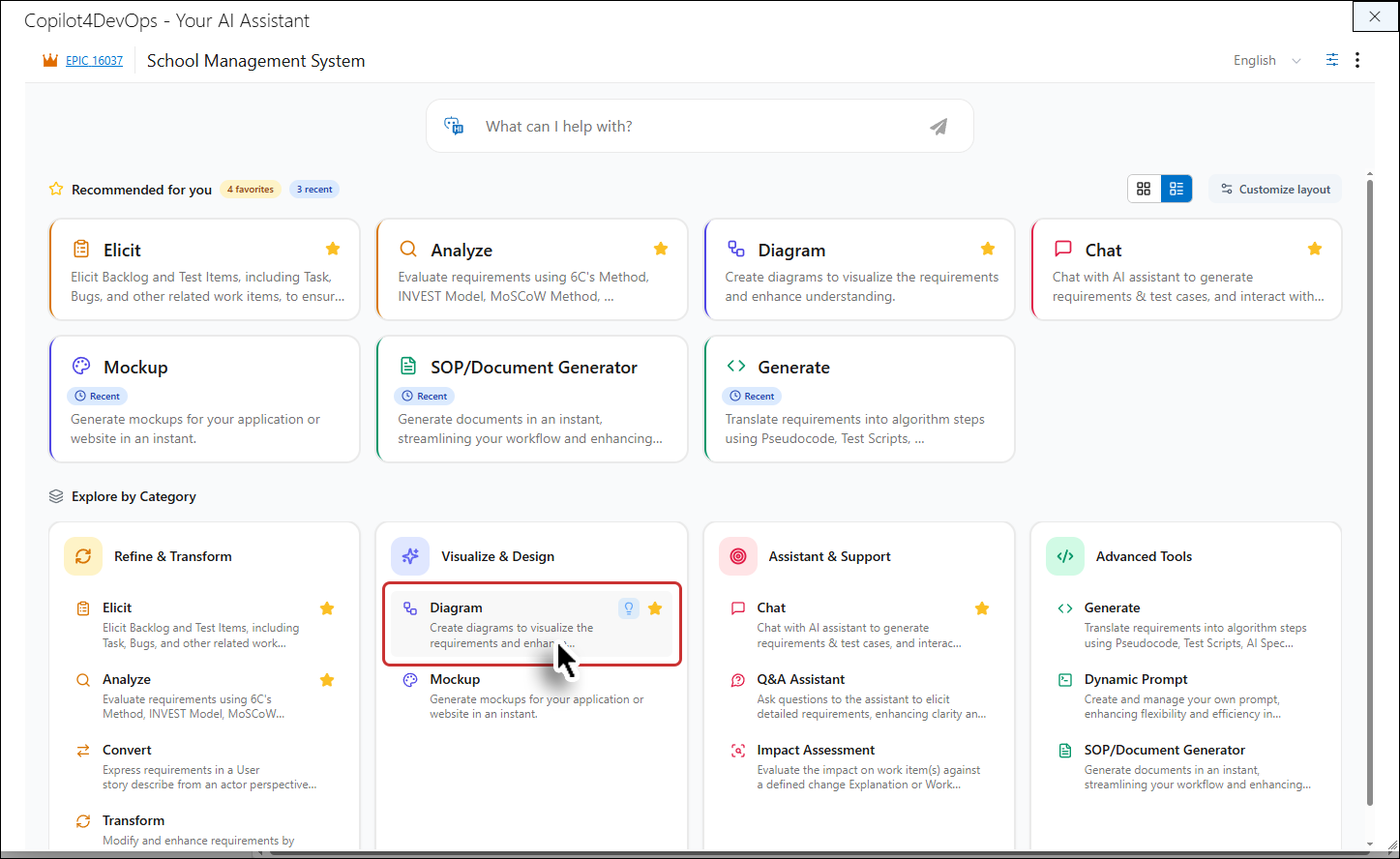Filter by the 3 recent badge
The height and width of the screenshot is (859, 1400).
pos(314,190)
